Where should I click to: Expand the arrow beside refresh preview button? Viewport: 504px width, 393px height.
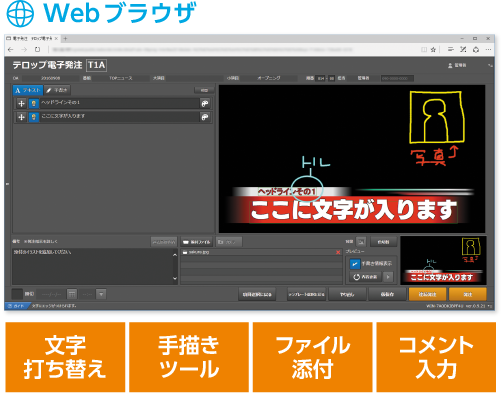pyautogui.click(x=388, y=277)
